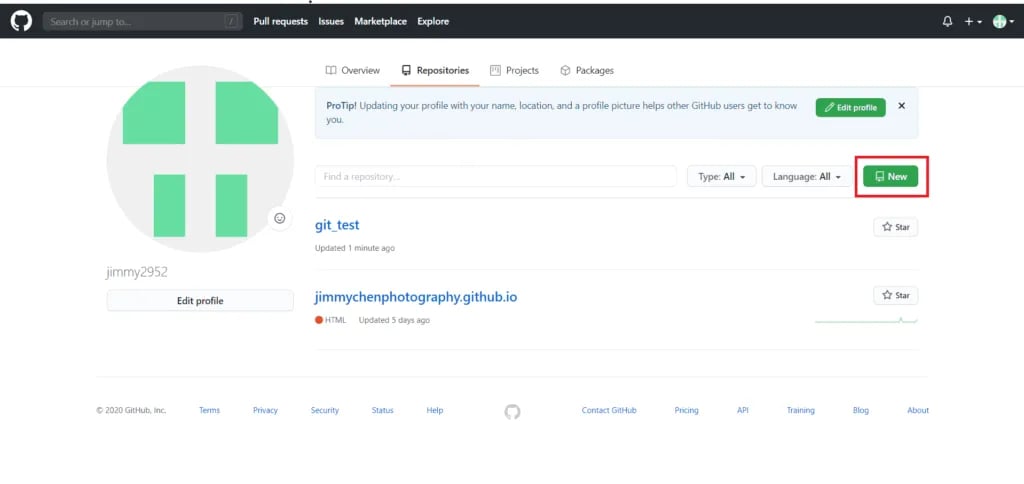Open the Training footer link
1024x484 pixels.
(x=801, y=410)
